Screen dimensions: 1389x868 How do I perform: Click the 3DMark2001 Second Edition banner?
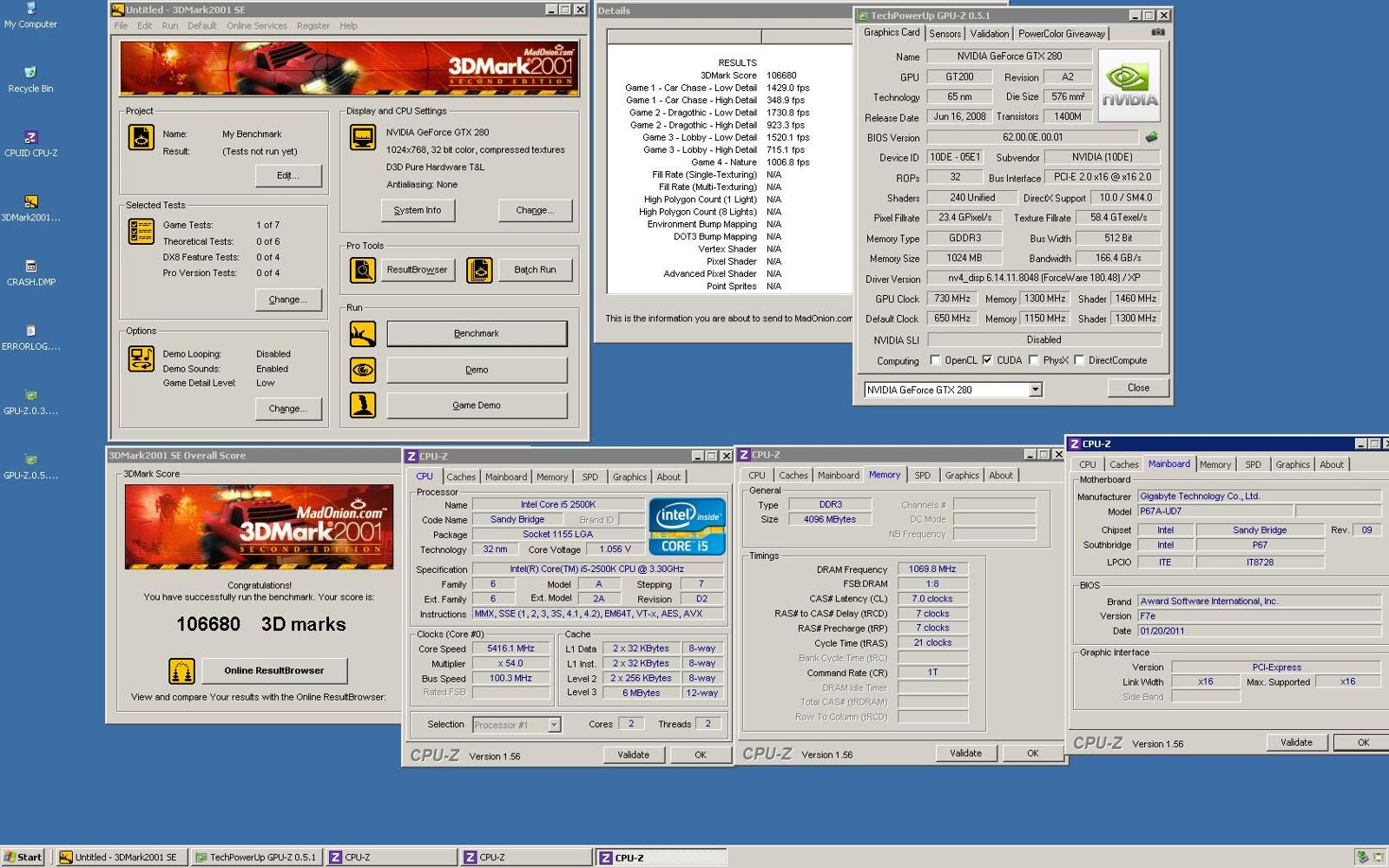[x=349, y=68]
